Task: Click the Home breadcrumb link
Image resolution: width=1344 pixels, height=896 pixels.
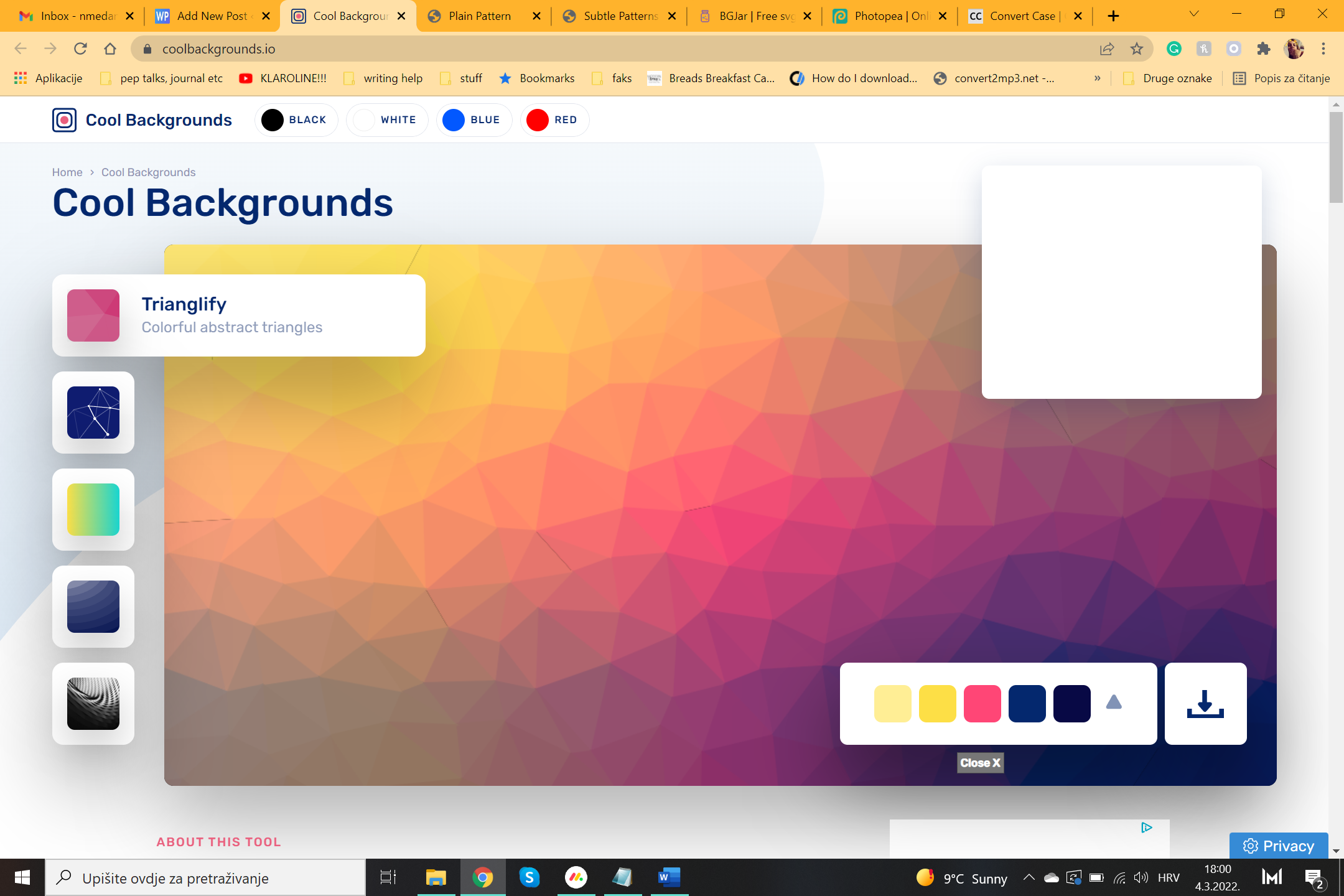Action: [67, 172]
